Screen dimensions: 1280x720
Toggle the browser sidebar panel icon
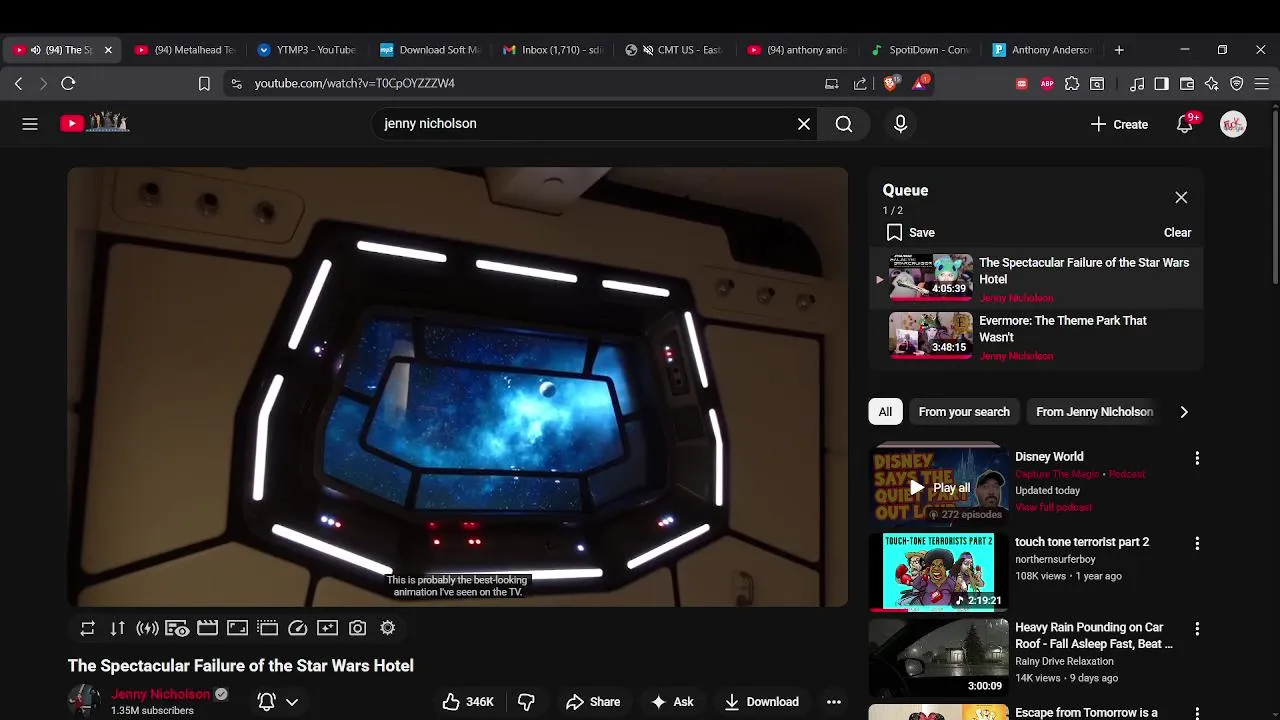(x=1161, y=84)
